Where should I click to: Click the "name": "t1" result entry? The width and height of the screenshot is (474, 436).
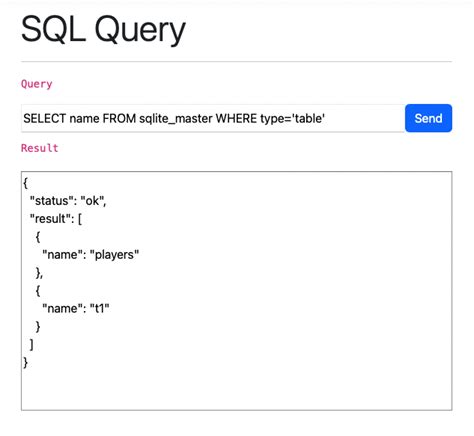pyautogui.click(x=76, y=309)
